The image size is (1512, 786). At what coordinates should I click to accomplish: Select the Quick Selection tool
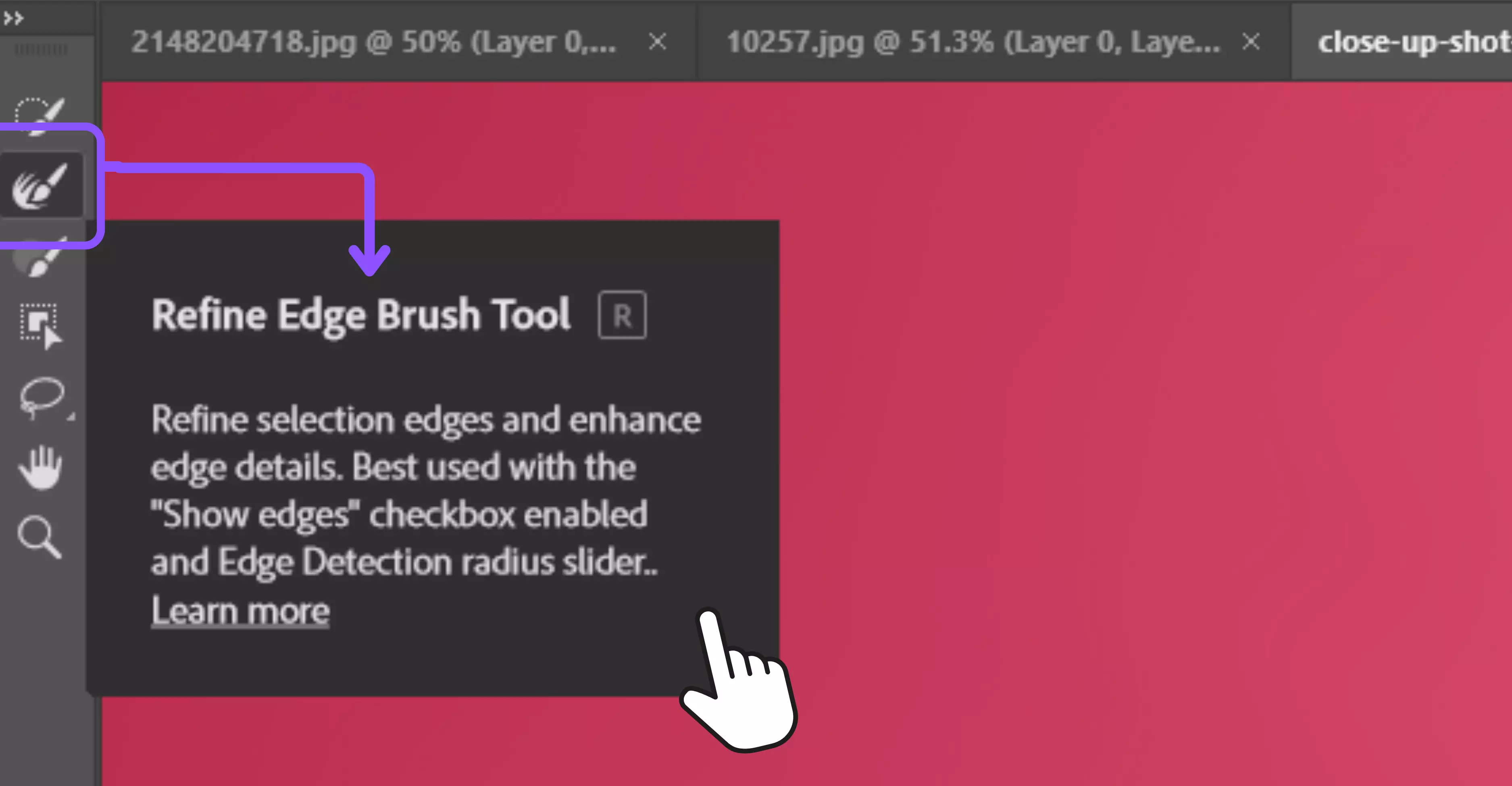[41, 111]
